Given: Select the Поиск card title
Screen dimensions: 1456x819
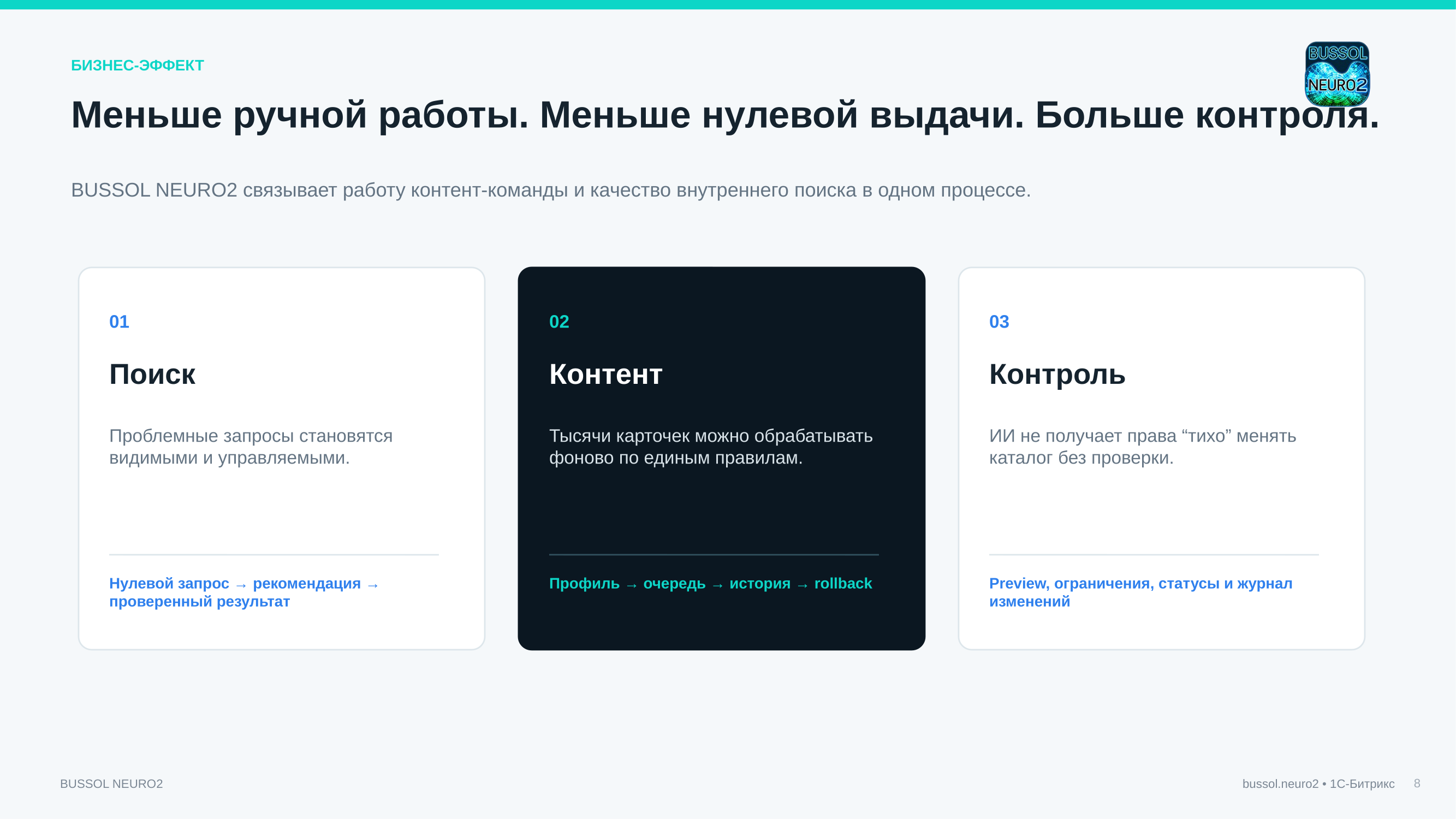Looking at the screenshot, I should coord(152,374).
